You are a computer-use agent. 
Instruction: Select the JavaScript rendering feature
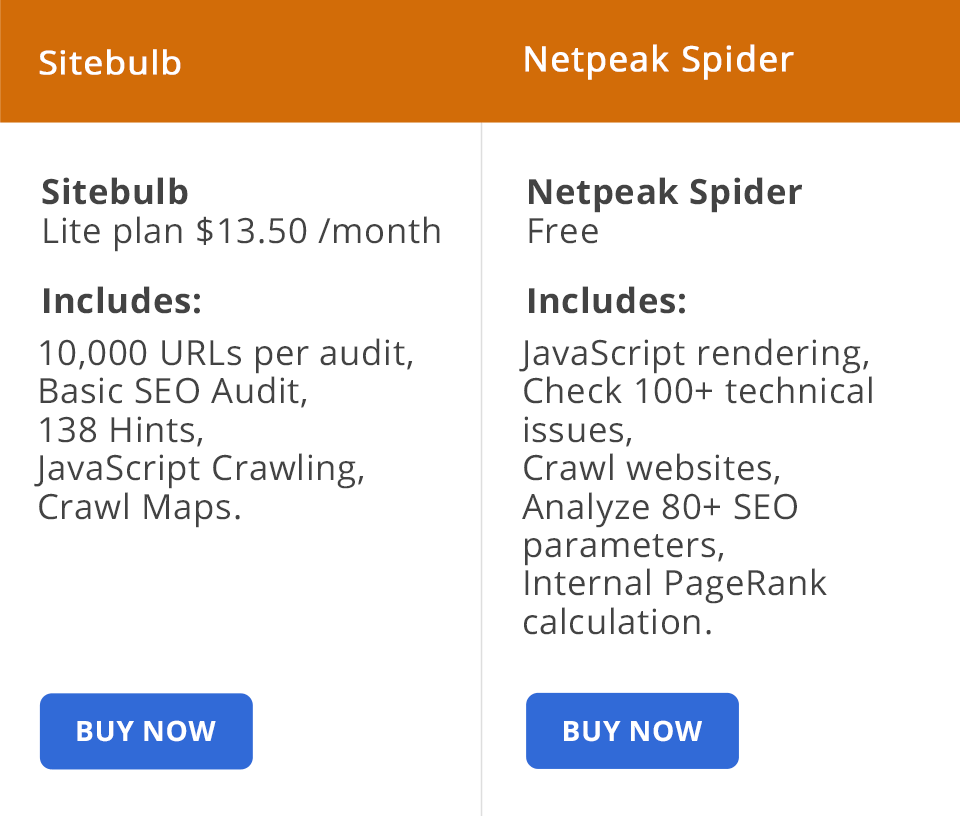697,353
